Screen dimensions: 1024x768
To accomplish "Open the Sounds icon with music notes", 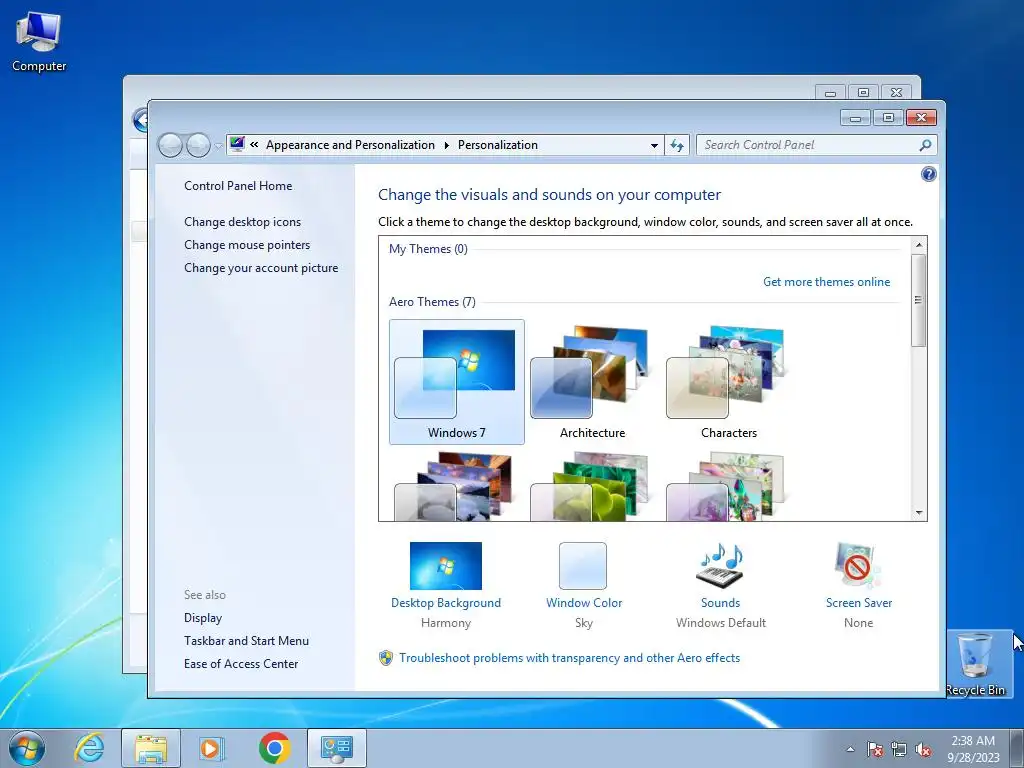I will pos(720,566).
